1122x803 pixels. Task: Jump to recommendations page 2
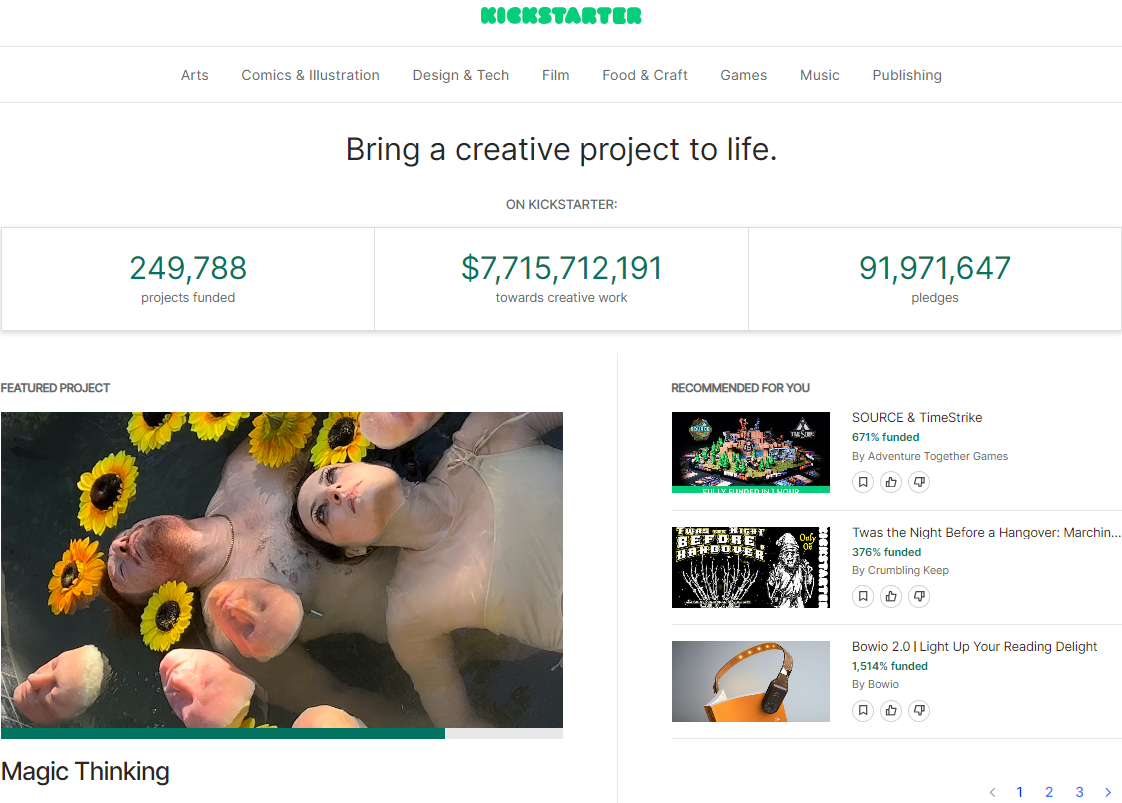click(x=1049, y=792)
